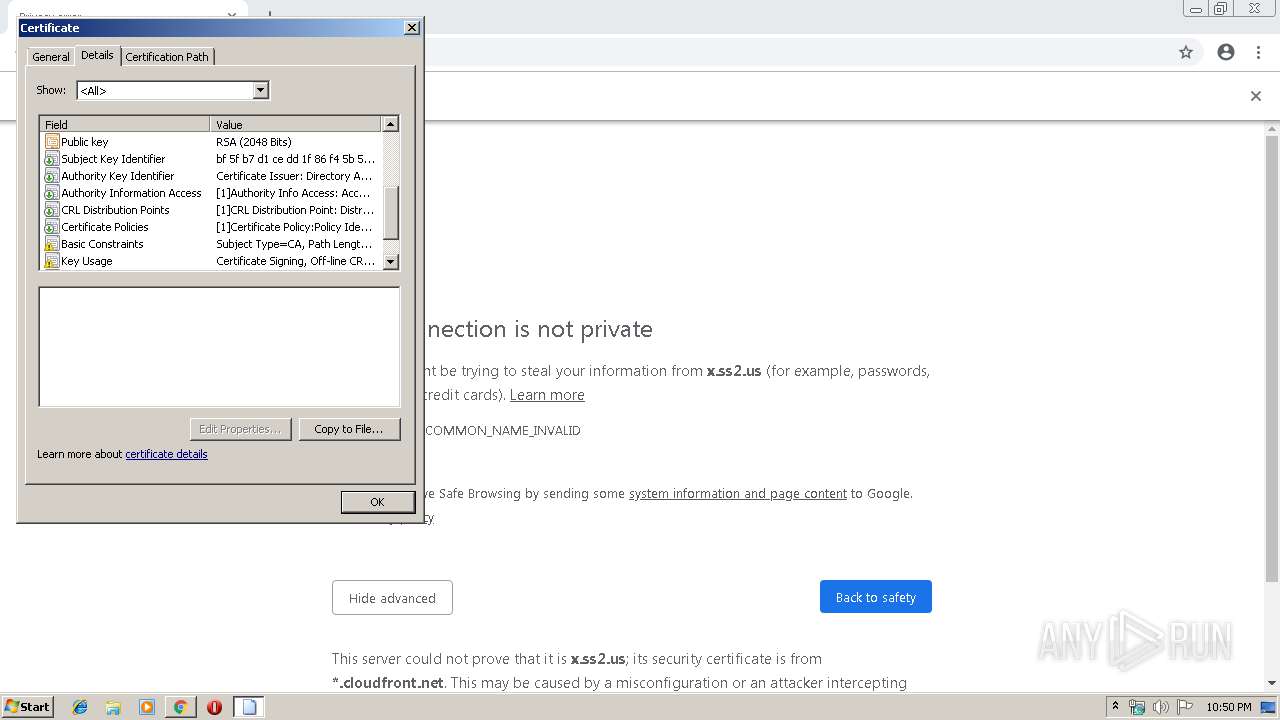Screen dimensions: 1280x720
Task: Show hidden system tray icons
Action: (x=1115, y=707)
